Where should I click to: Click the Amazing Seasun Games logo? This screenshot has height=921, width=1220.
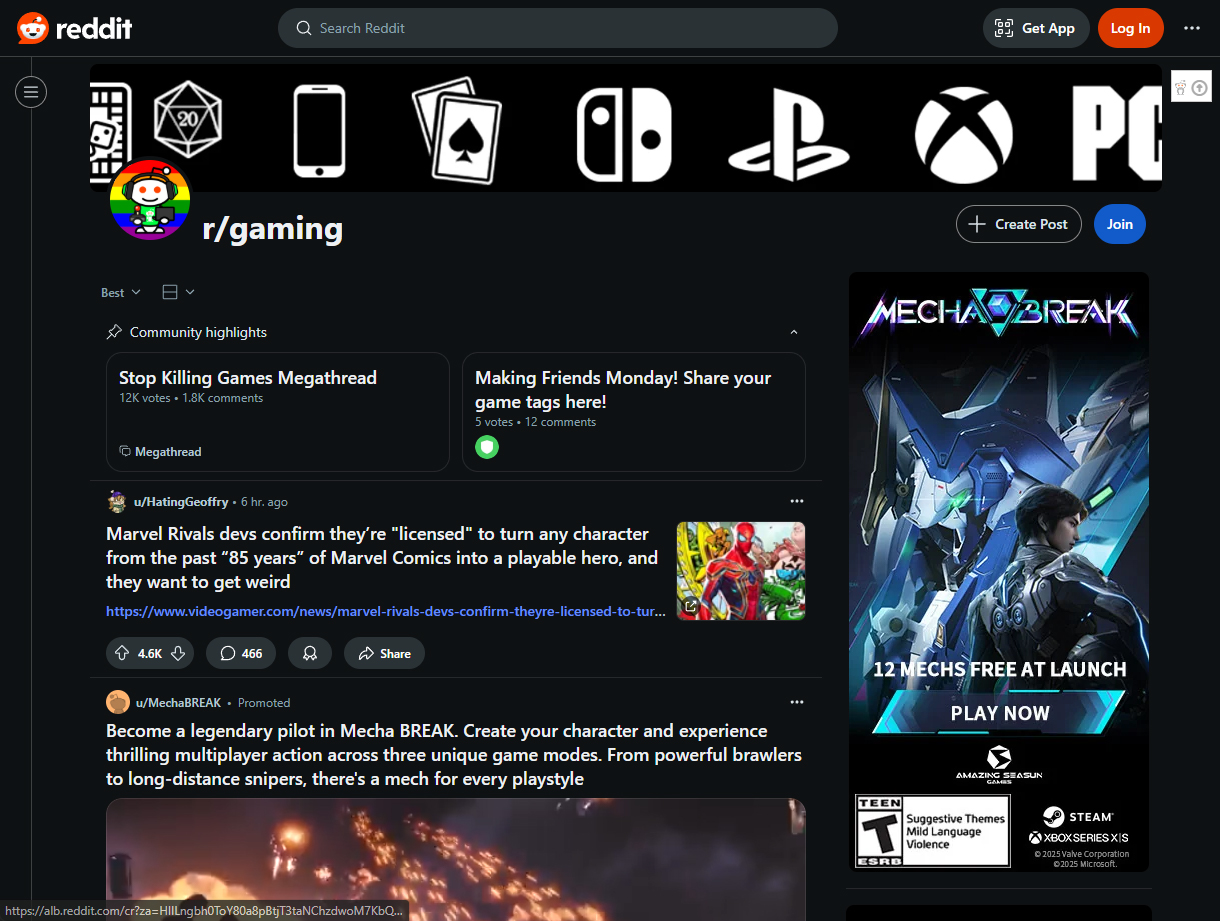pyautogui.click(x=998, y=765)
